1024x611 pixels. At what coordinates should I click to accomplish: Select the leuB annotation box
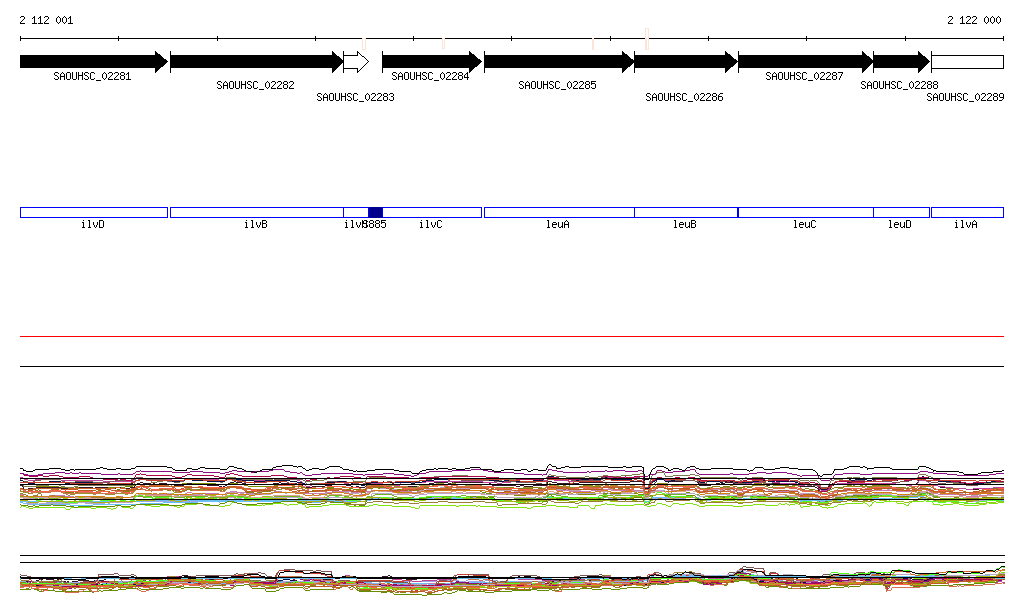pos(685,212)
